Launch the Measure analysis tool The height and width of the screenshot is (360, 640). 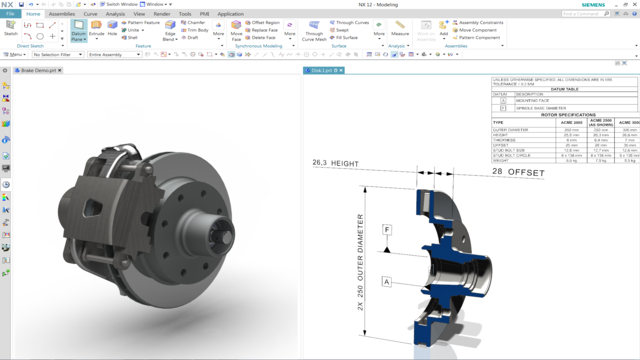coord(400,25)
